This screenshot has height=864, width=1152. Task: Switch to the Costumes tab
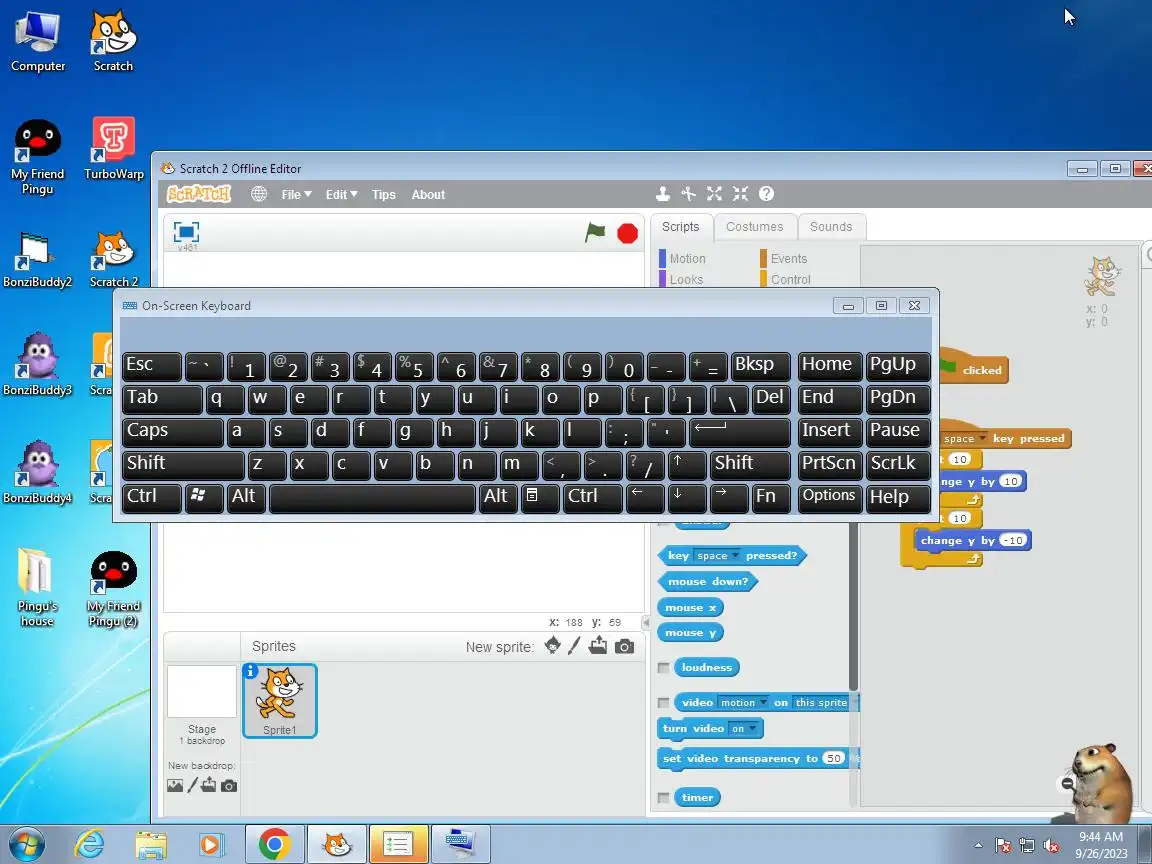(x=755, y=227)
